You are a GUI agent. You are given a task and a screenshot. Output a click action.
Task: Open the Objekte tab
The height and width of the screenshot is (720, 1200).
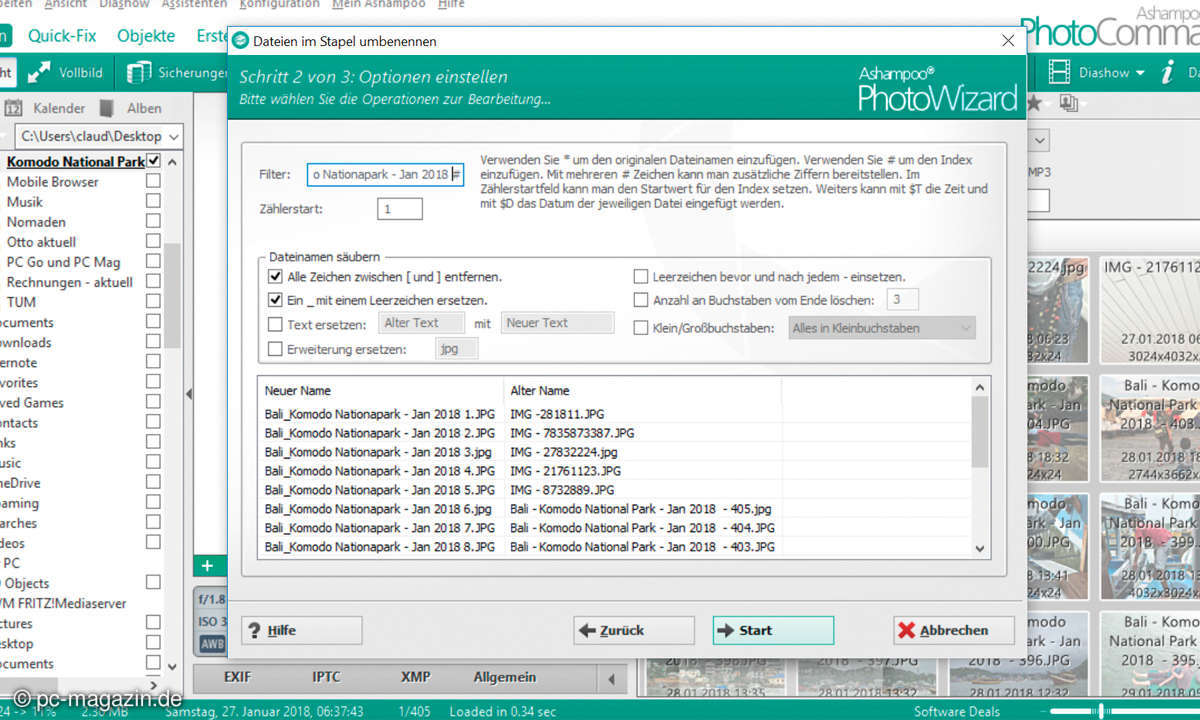pyautogui.click(x=146, y=36)
